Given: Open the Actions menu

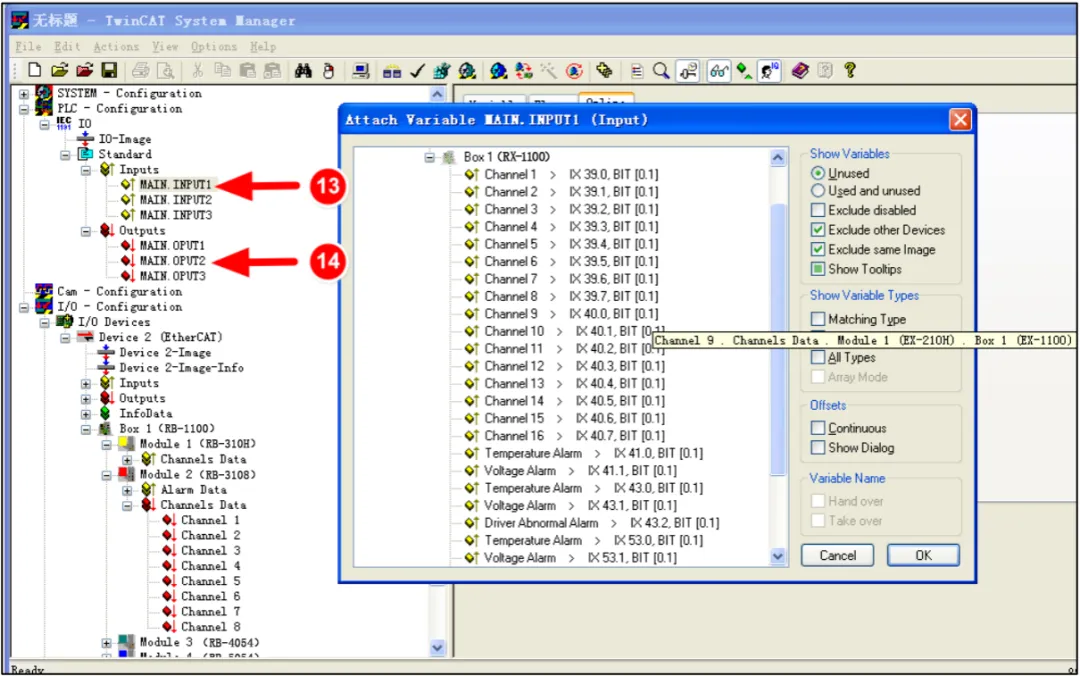Looking at the screenshot, I should 116,47.
